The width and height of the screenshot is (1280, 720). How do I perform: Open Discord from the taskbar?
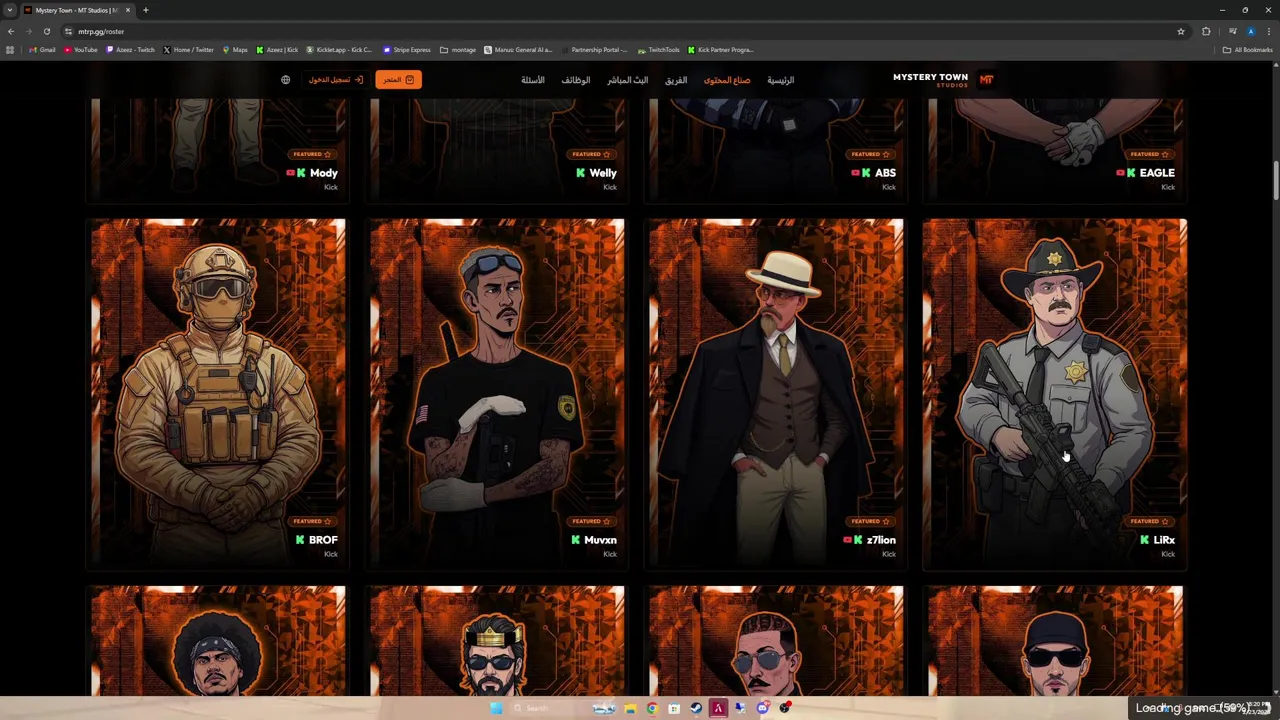coord(762,708)
